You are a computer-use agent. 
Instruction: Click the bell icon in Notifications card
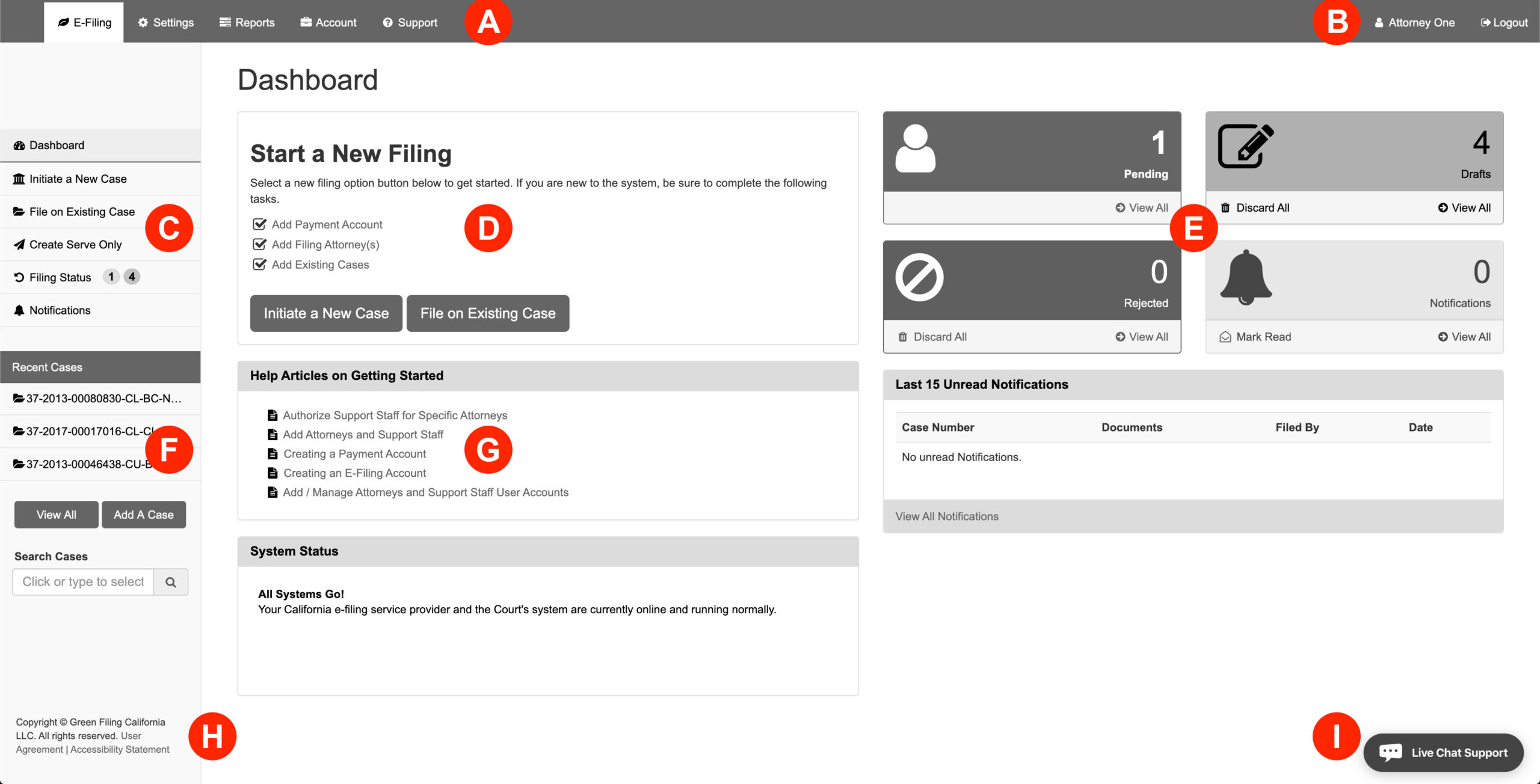tap(1245, 277)
